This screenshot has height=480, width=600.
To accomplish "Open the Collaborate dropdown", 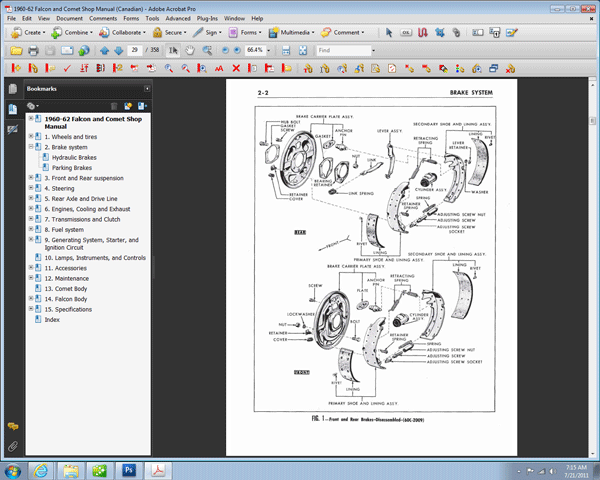I will pyautogui.click(x=122, y=33).
